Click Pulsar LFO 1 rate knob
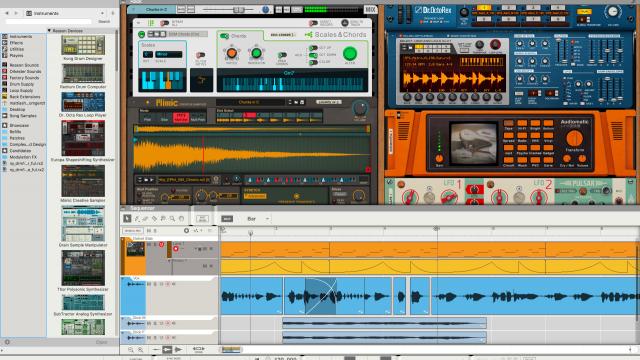Image resolution: width=640 pixels, height=360 pixels. [409, 197]
